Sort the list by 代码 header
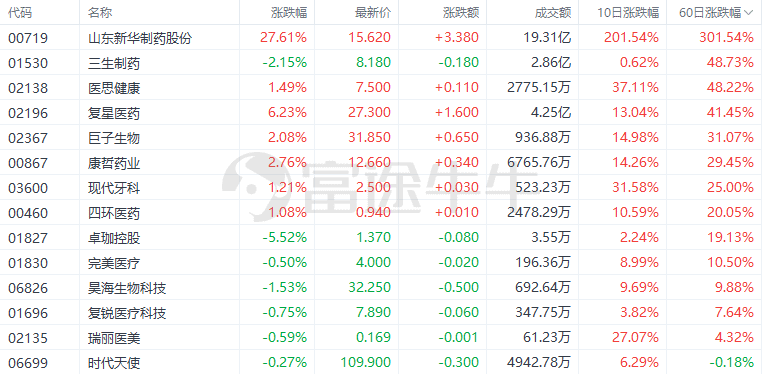Image resolution: width=762 pixels, height=374 pixels. 20,13
